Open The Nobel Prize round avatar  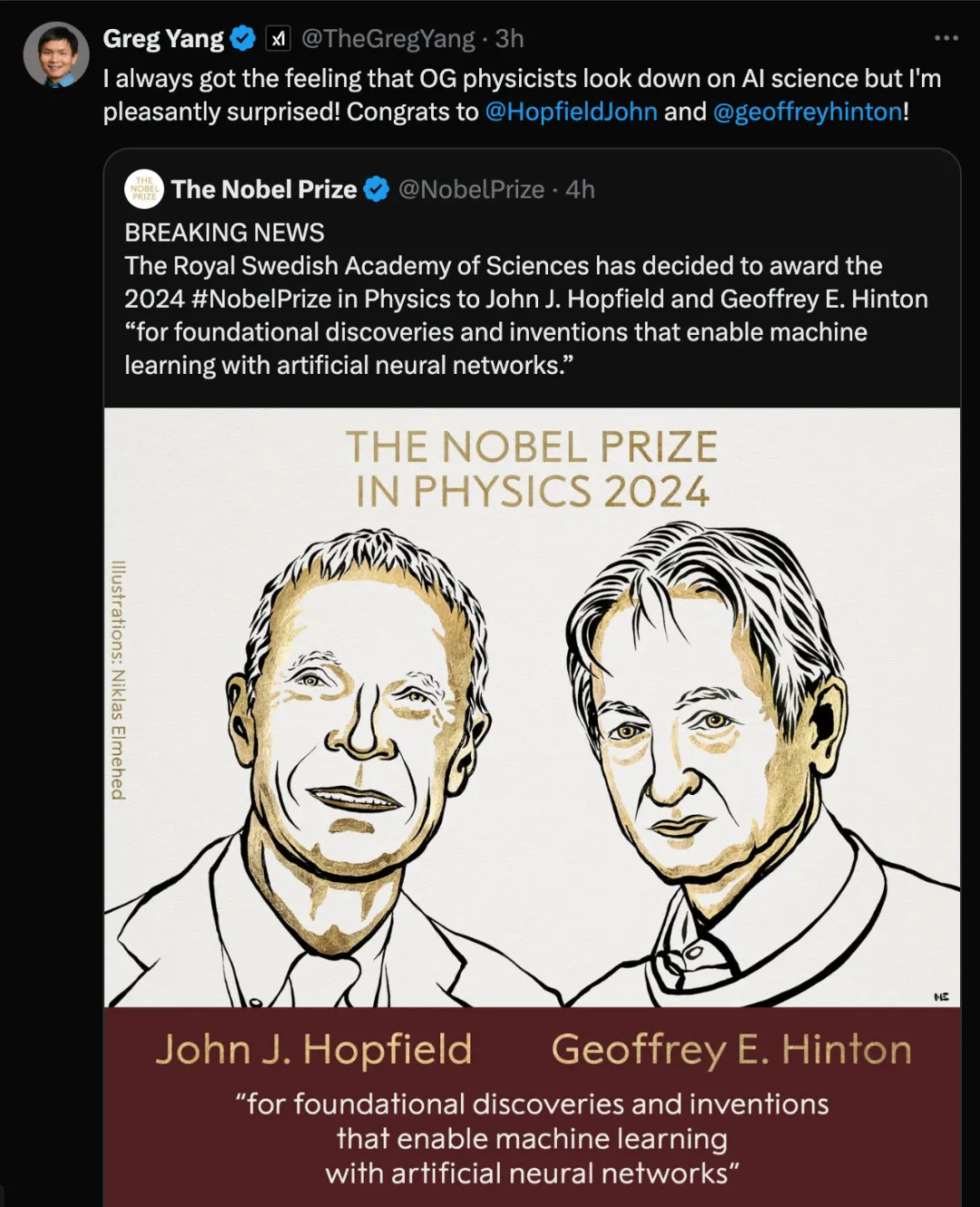click(144, 189)
